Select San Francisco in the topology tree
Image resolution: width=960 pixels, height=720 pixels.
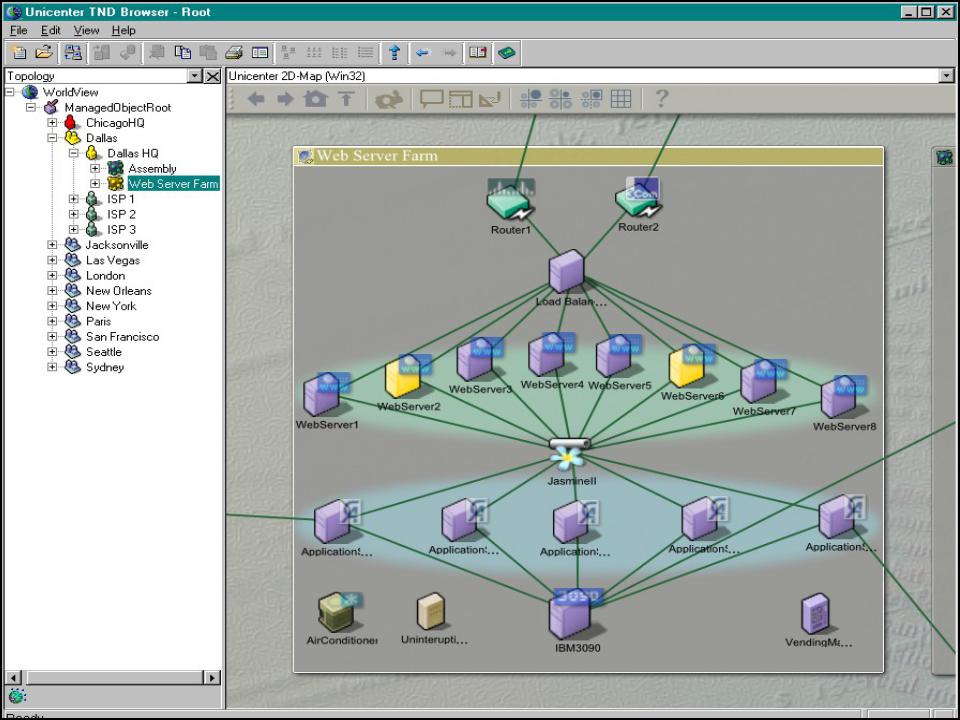[122, 337]
